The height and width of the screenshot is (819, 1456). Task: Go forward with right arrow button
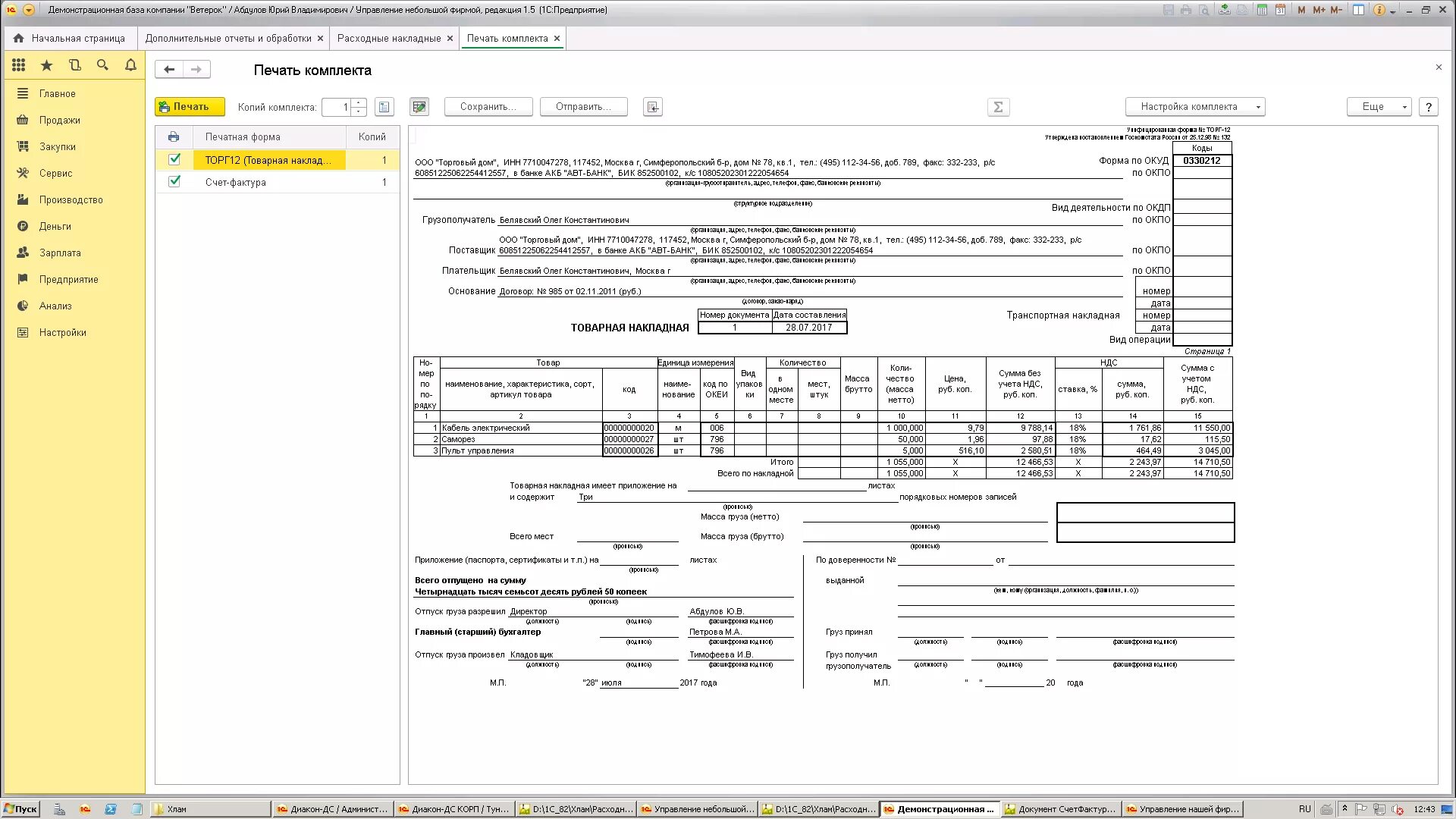click(x=196, y=70)
